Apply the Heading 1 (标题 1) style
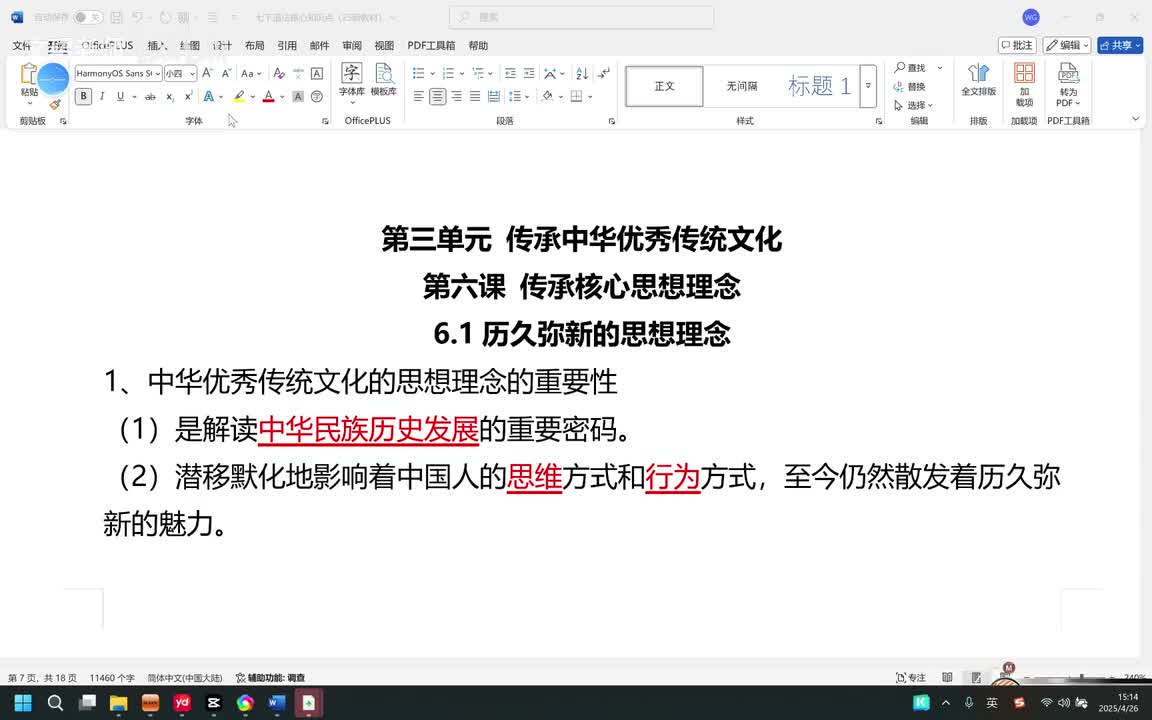The image size is (1152, 720). [819, 86]
